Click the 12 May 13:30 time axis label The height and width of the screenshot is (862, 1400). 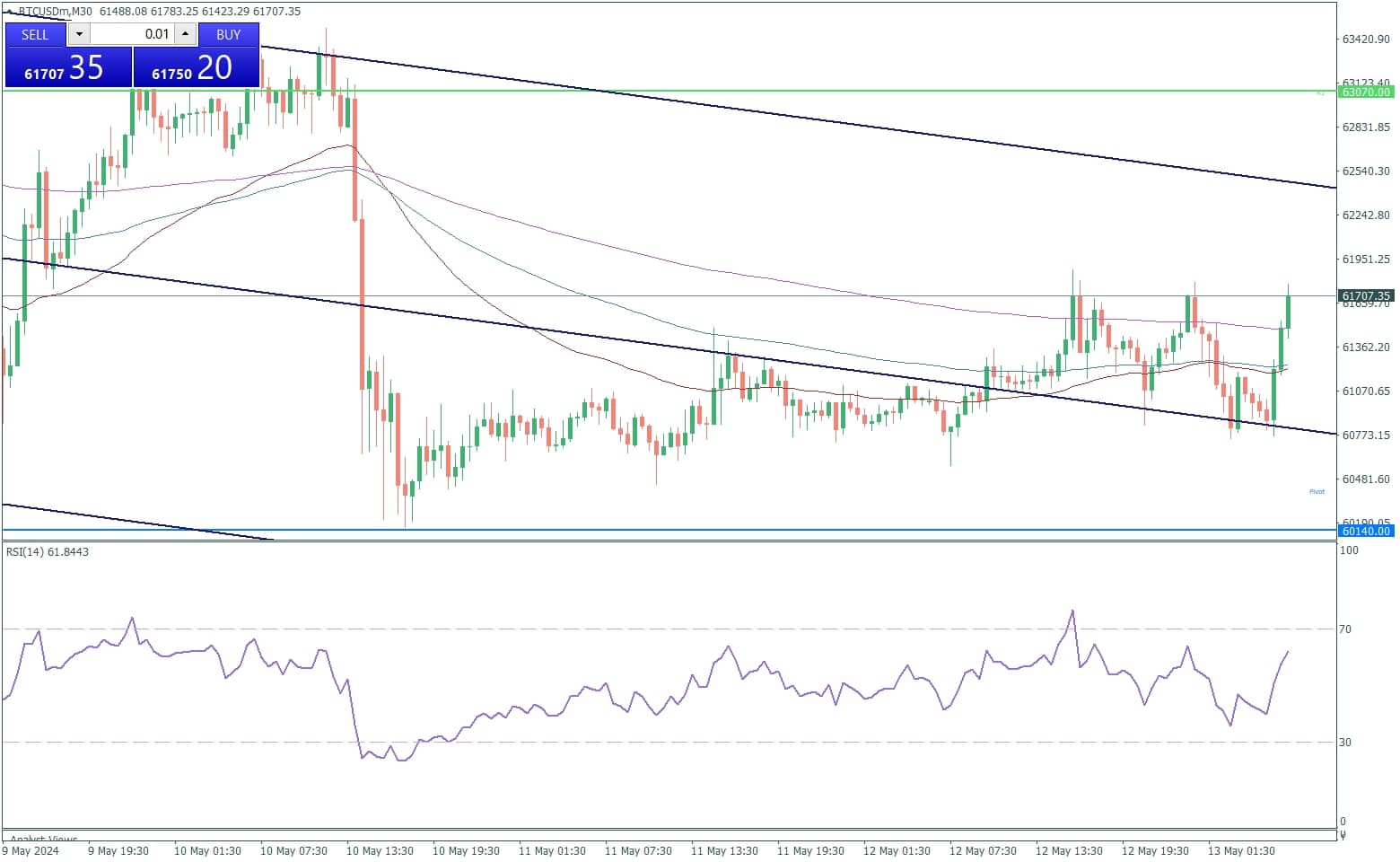tap(1069, 851)
